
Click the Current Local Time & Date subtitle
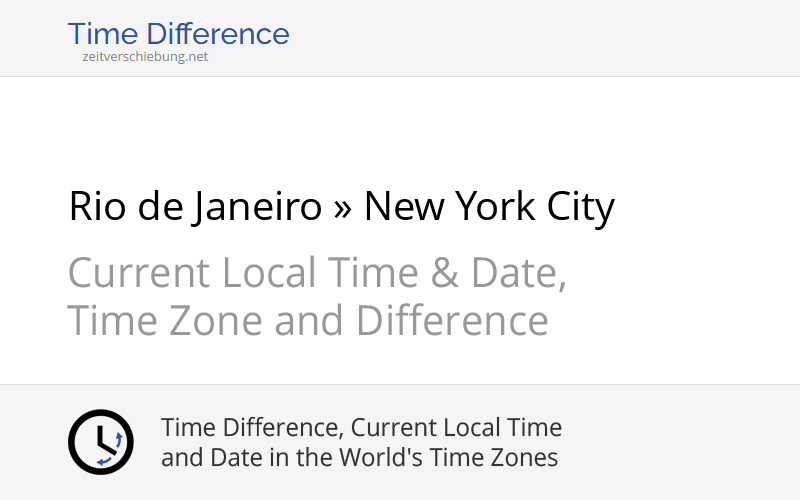point(317,273)
